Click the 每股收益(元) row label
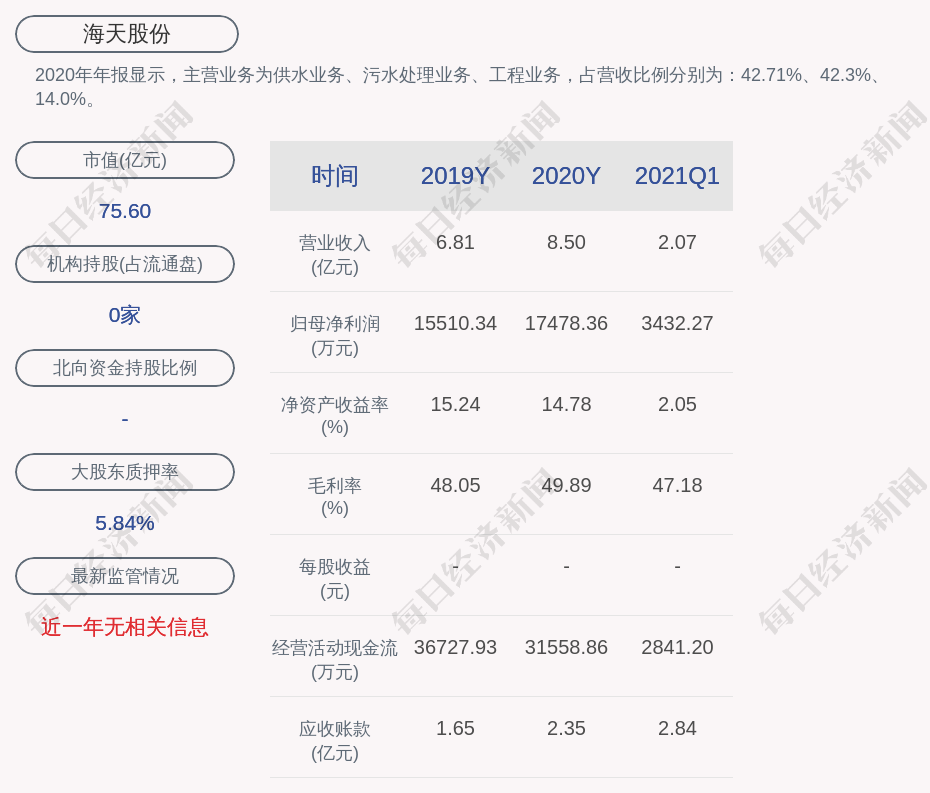Viewport: 930px width, 793px height. [335, 579]
